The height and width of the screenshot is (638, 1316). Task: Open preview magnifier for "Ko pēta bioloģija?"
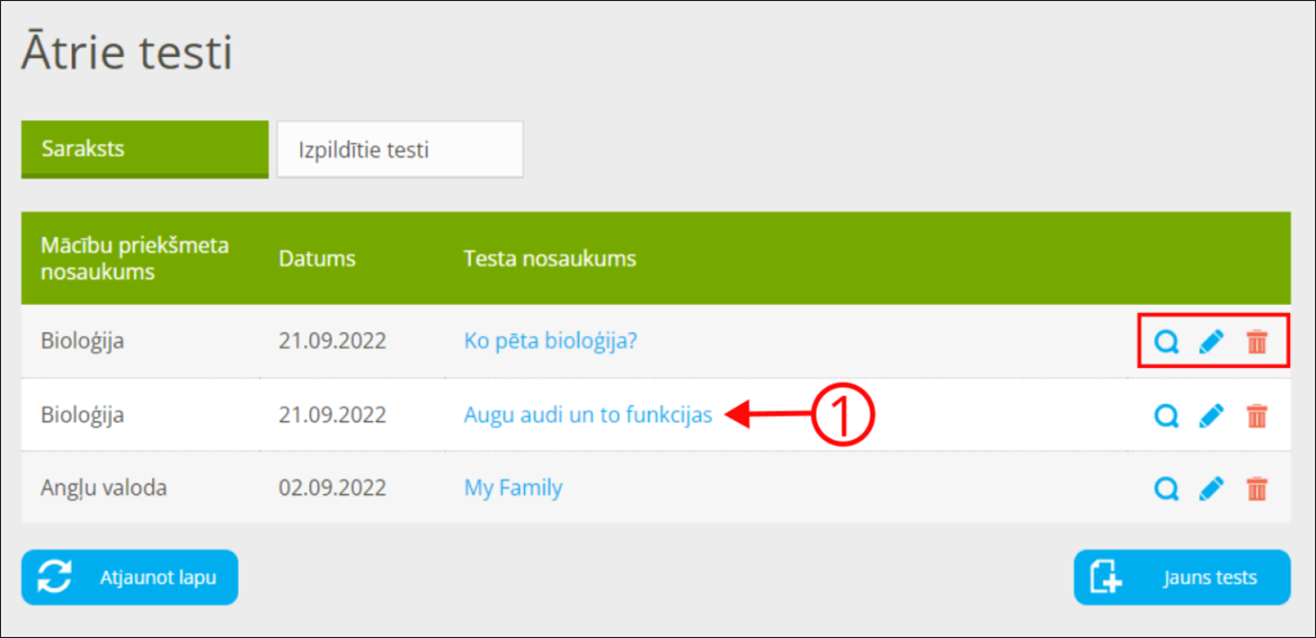point(1166,341)
